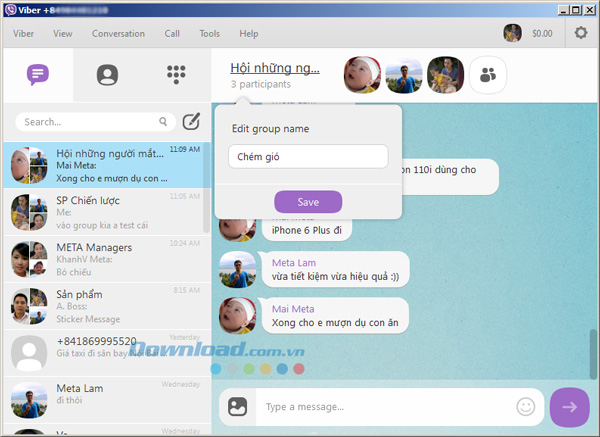Open the View menu
This screenshot has width=600, height=437.
point(63,34)
